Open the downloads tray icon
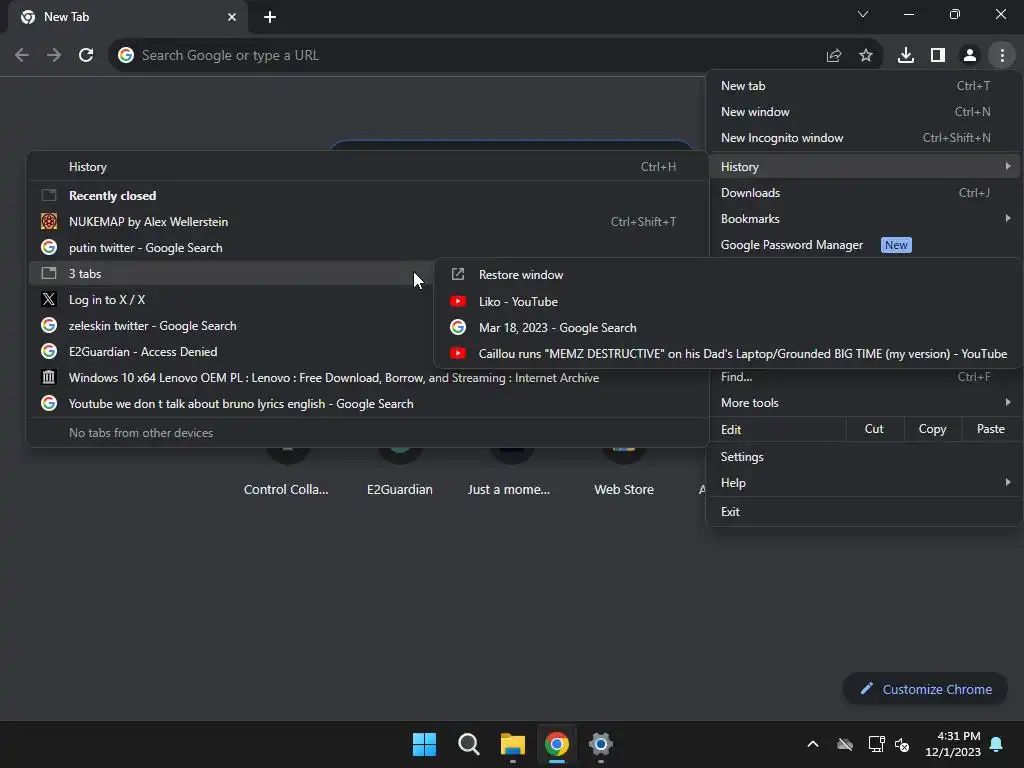The width and height of the screenshot is (1024, 768). (x=906, y=56)
